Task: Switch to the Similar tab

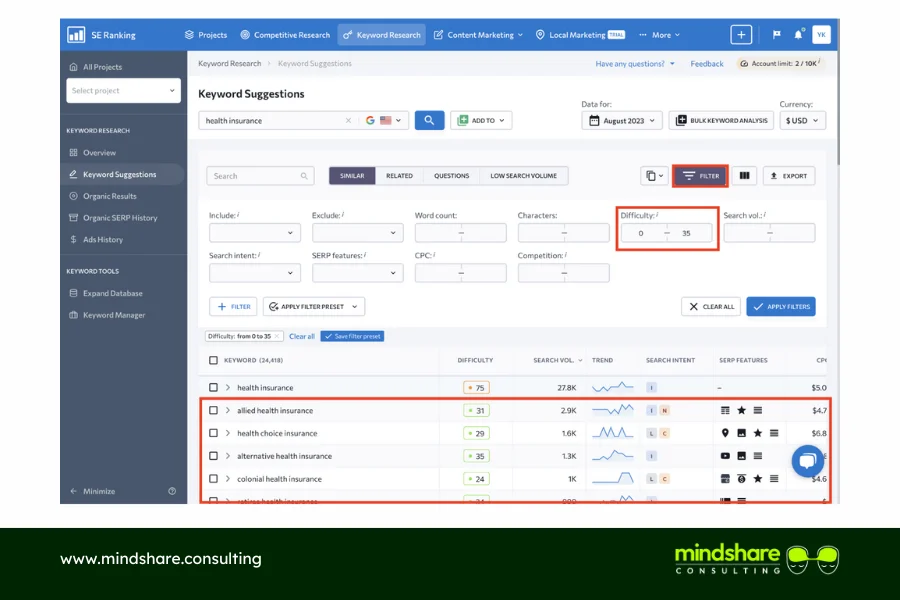Action: click(352, 176)
